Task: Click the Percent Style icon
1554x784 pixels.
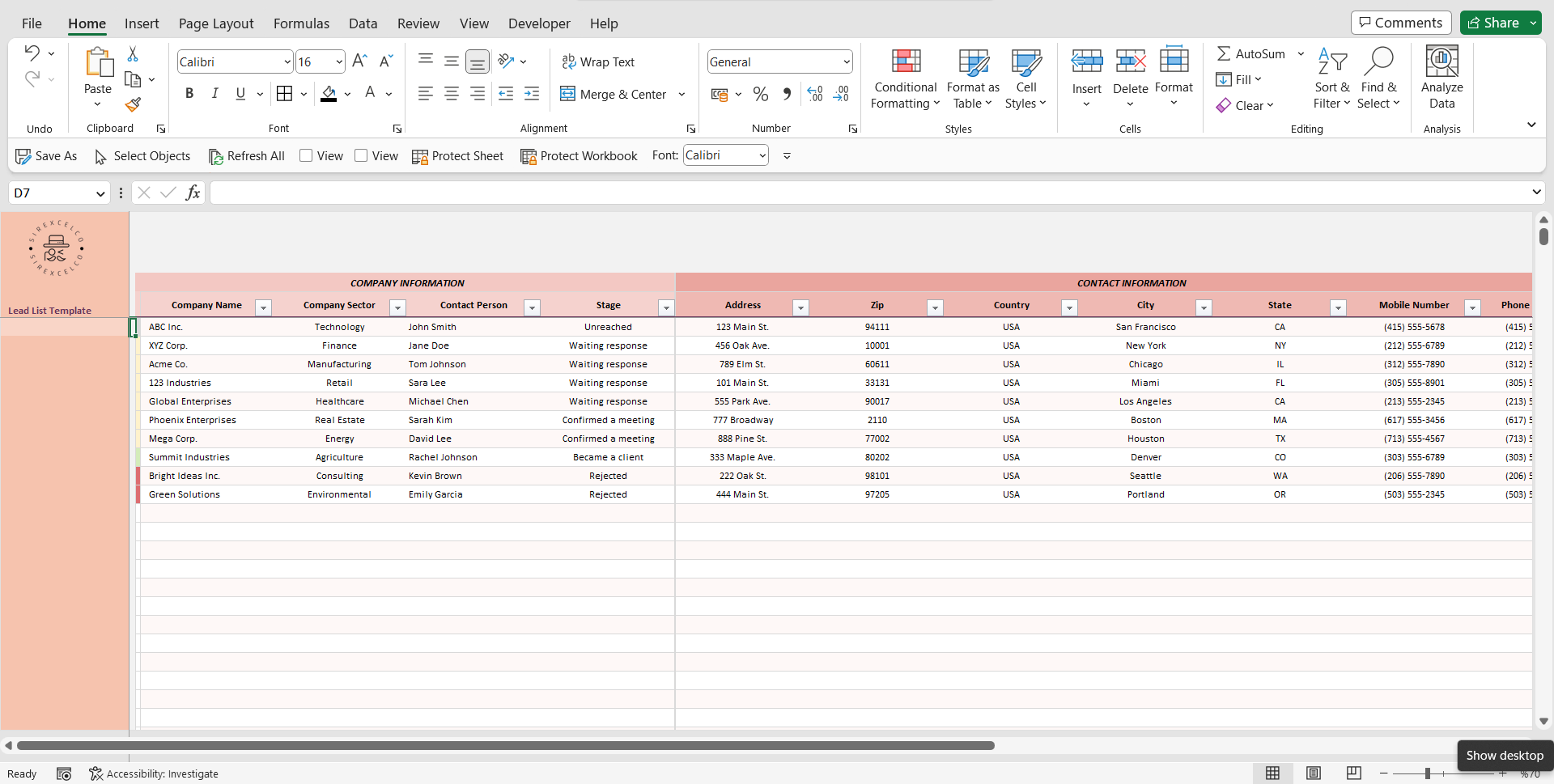Action: pyautogui.click(x=760, y=95)
